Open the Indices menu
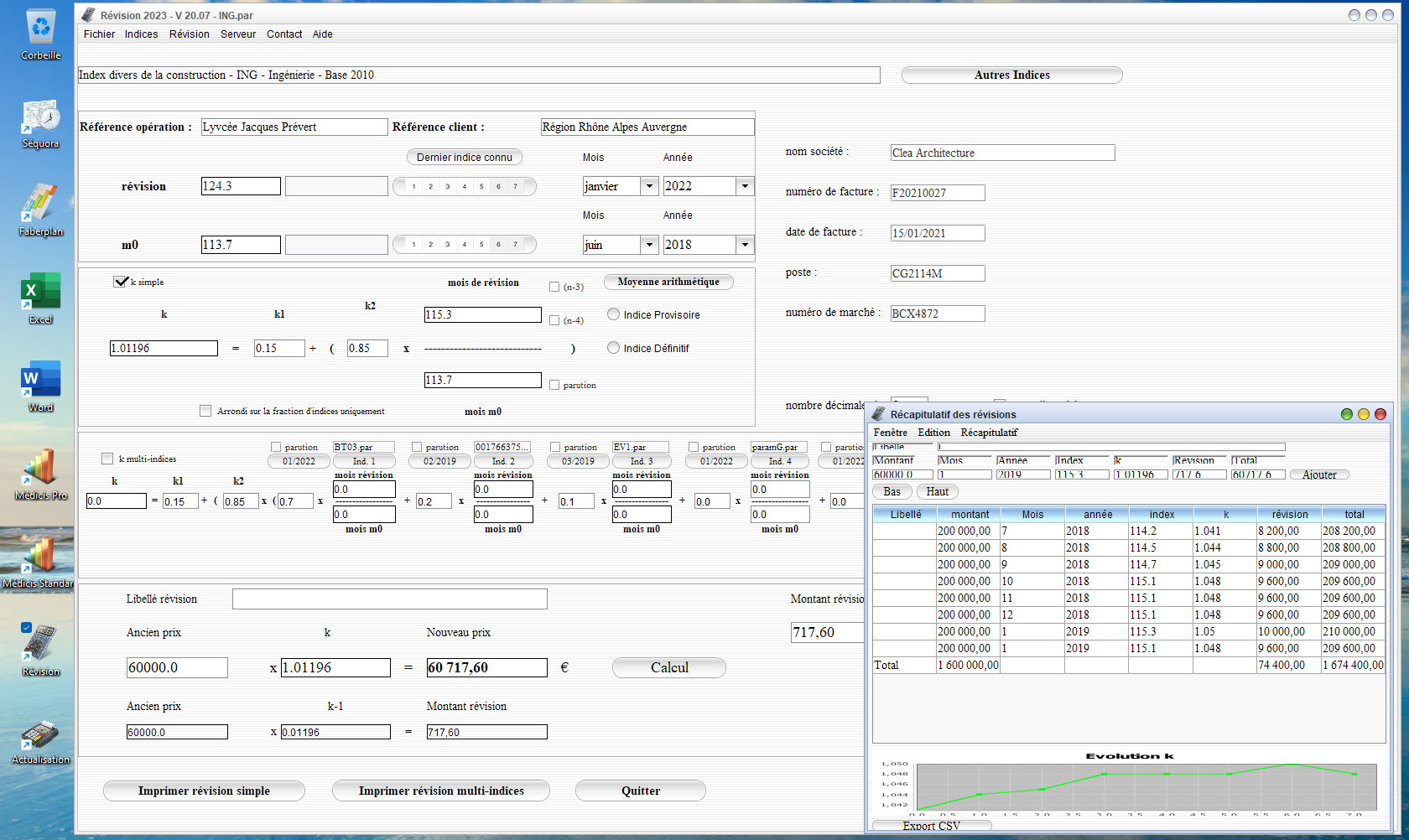This screenshot has height=840, width=1409. tap(141, 34)
